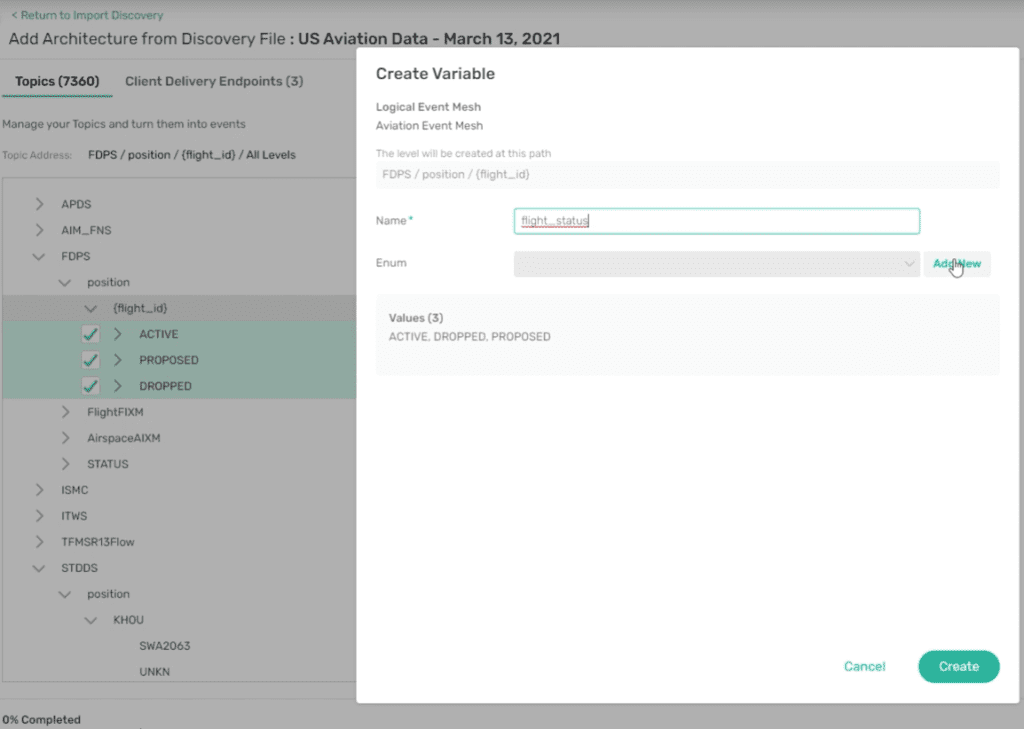1024x729 pixels.
Task: Uncheck the DROPPED topic checkbox
Action: click(91, 385)
